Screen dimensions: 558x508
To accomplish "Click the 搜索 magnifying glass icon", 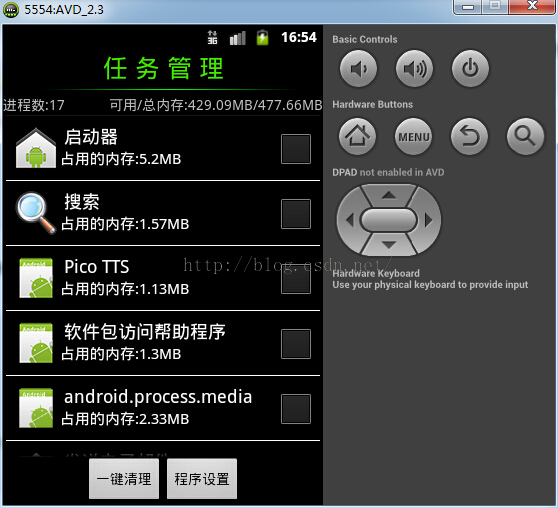I will point(36,213).
